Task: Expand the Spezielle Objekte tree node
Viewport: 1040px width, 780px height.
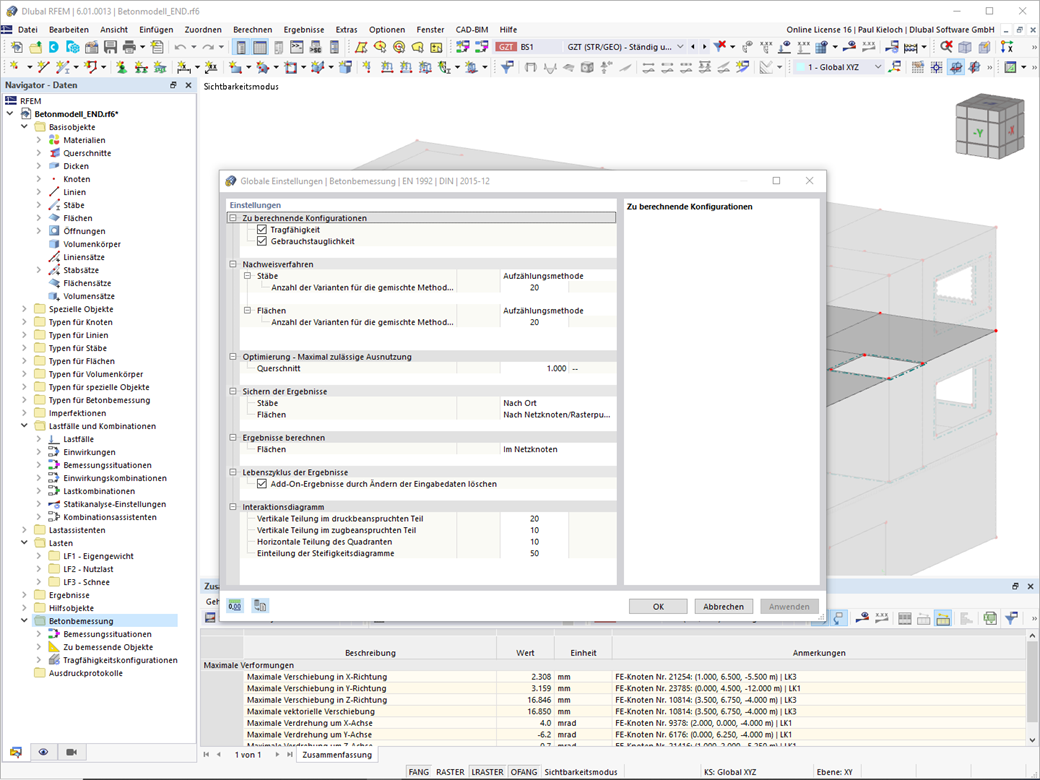Action: click(24, 309)
